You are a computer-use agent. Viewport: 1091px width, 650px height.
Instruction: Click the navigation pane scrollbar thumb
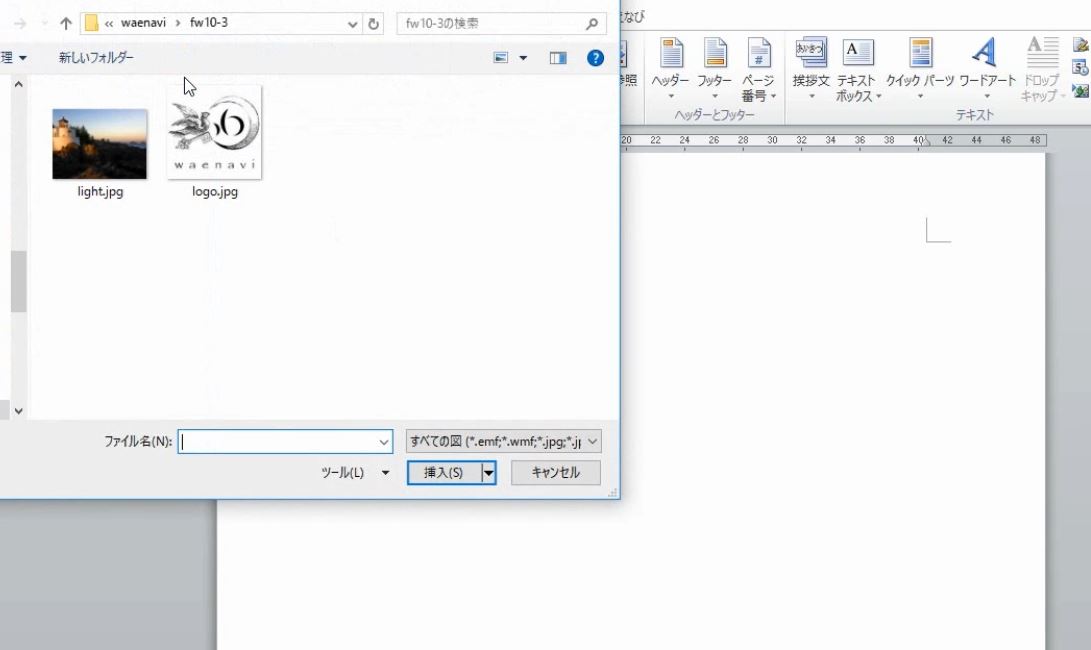pos(19,281)
